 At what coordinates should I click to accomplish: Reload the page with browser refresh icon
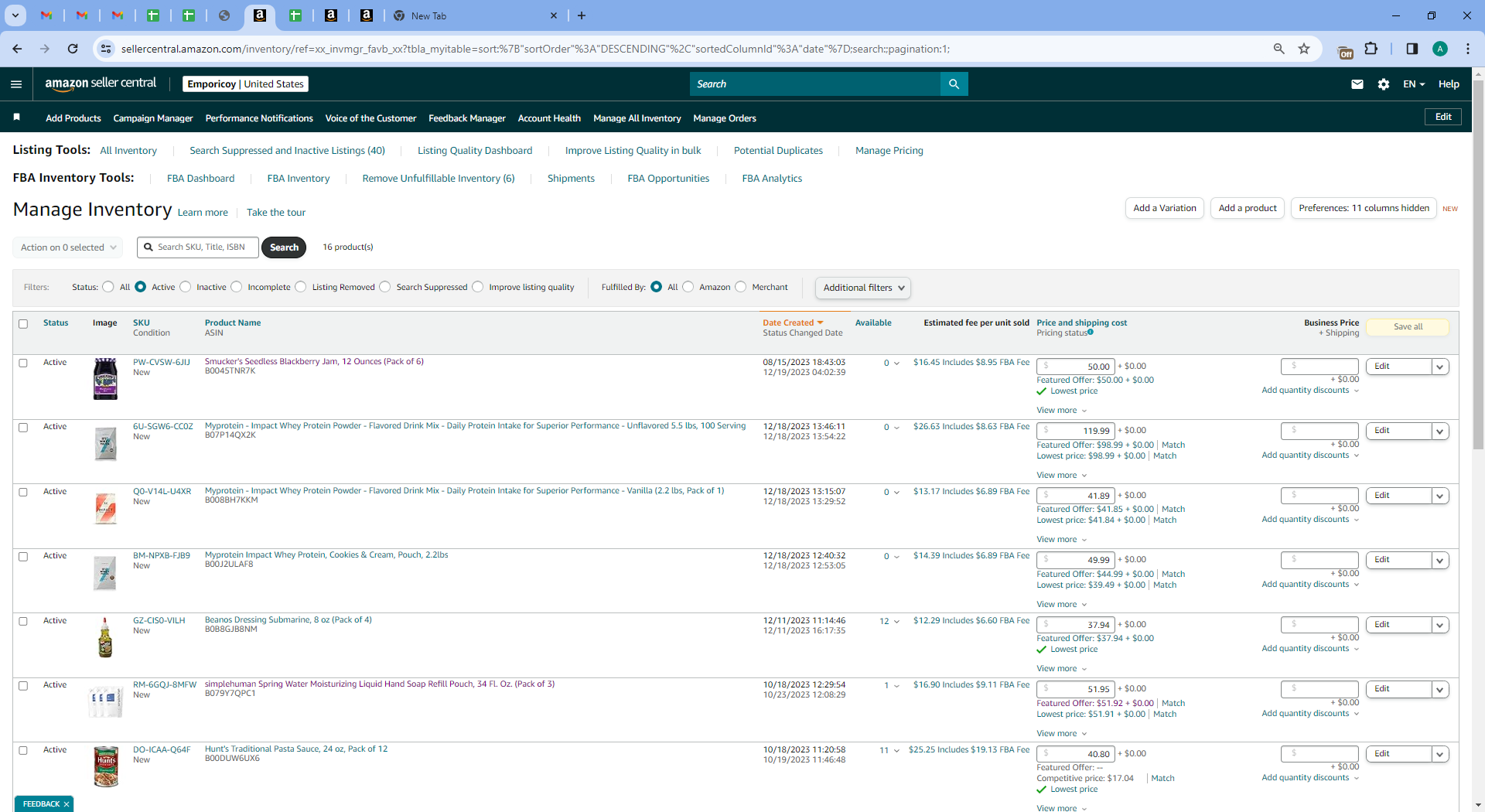[73, 49]
